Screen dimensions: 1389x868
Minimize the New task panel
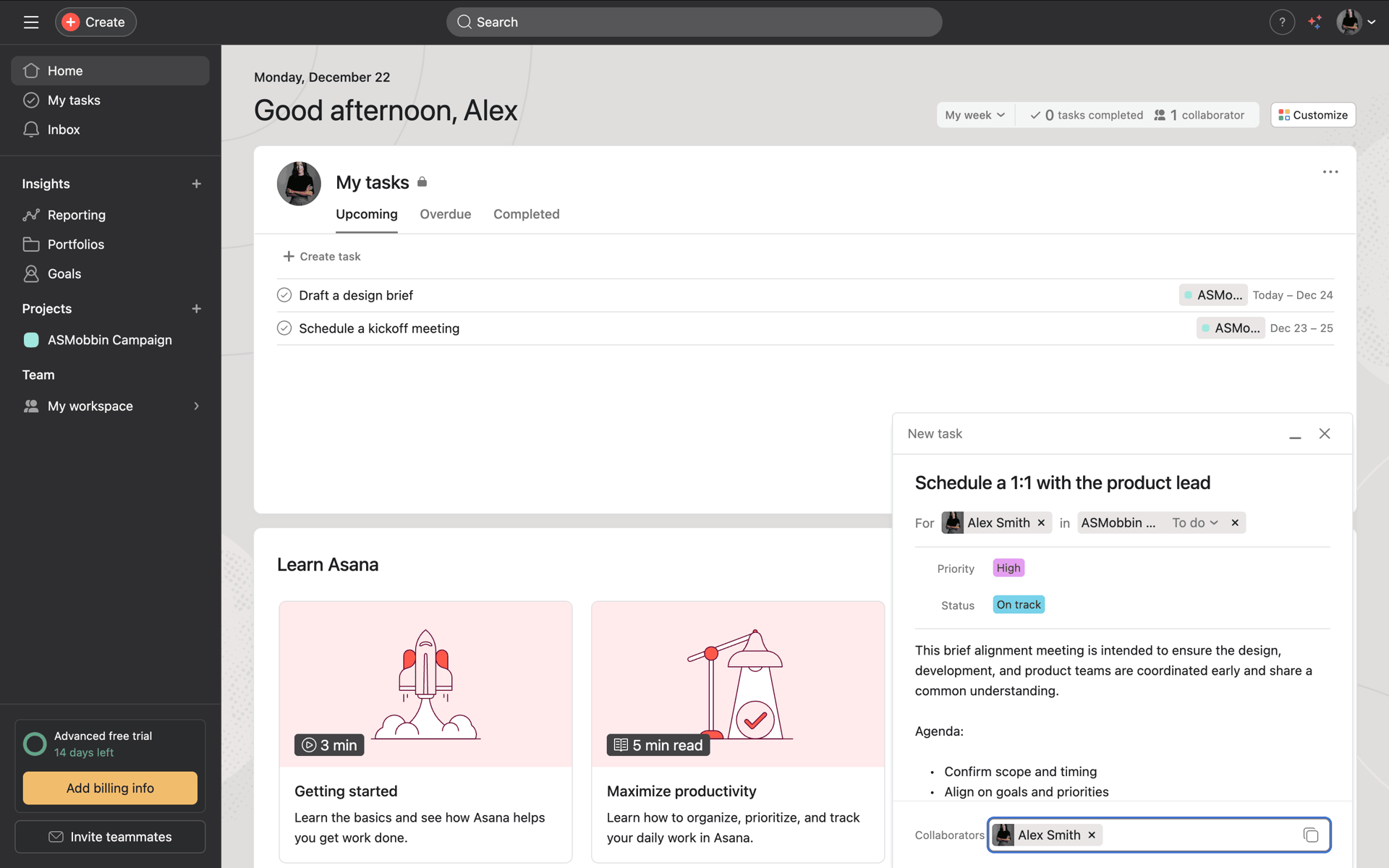[x=1295, y=435]
